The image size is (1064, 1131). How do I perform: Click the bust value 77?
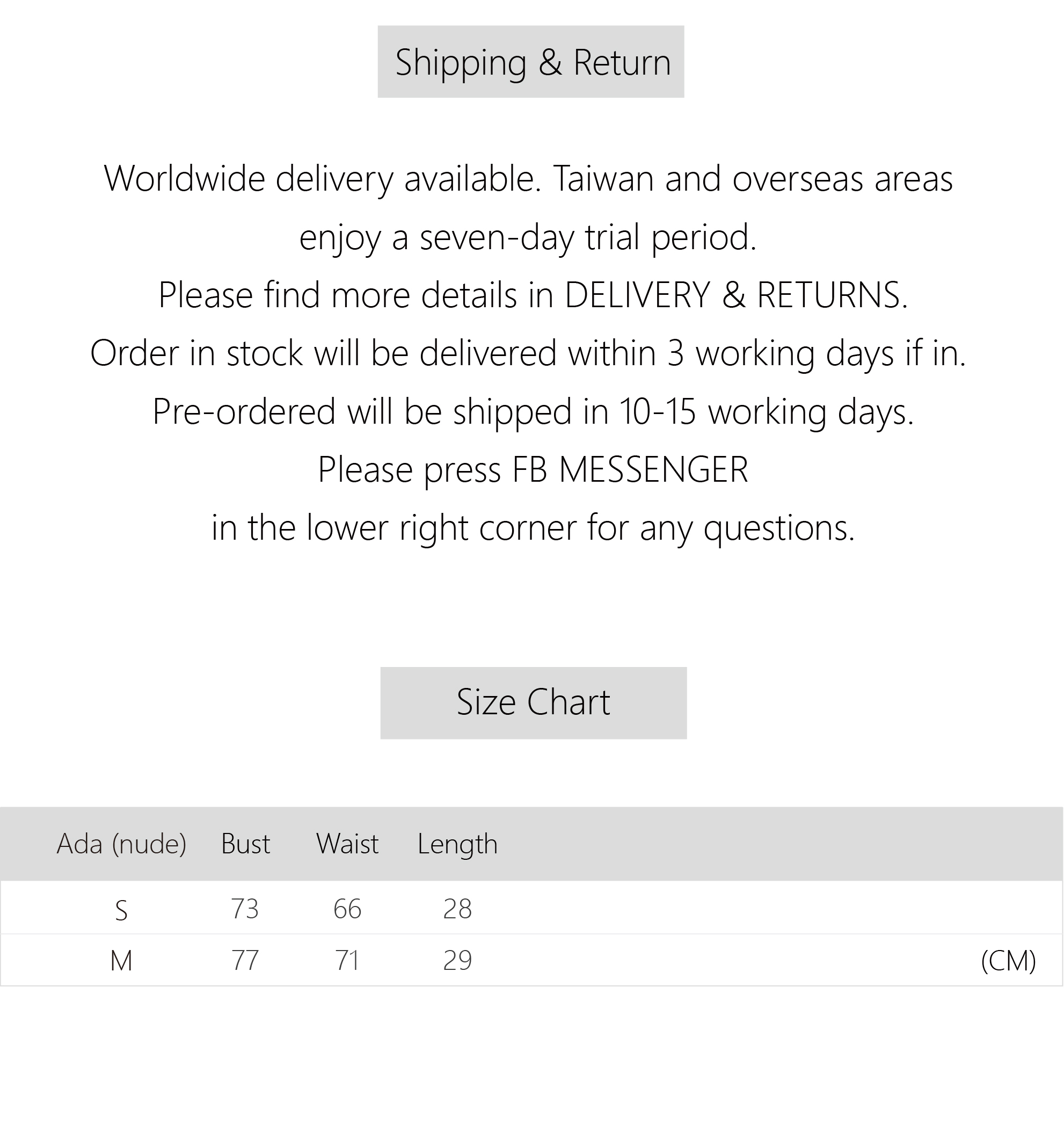(245, 960)
